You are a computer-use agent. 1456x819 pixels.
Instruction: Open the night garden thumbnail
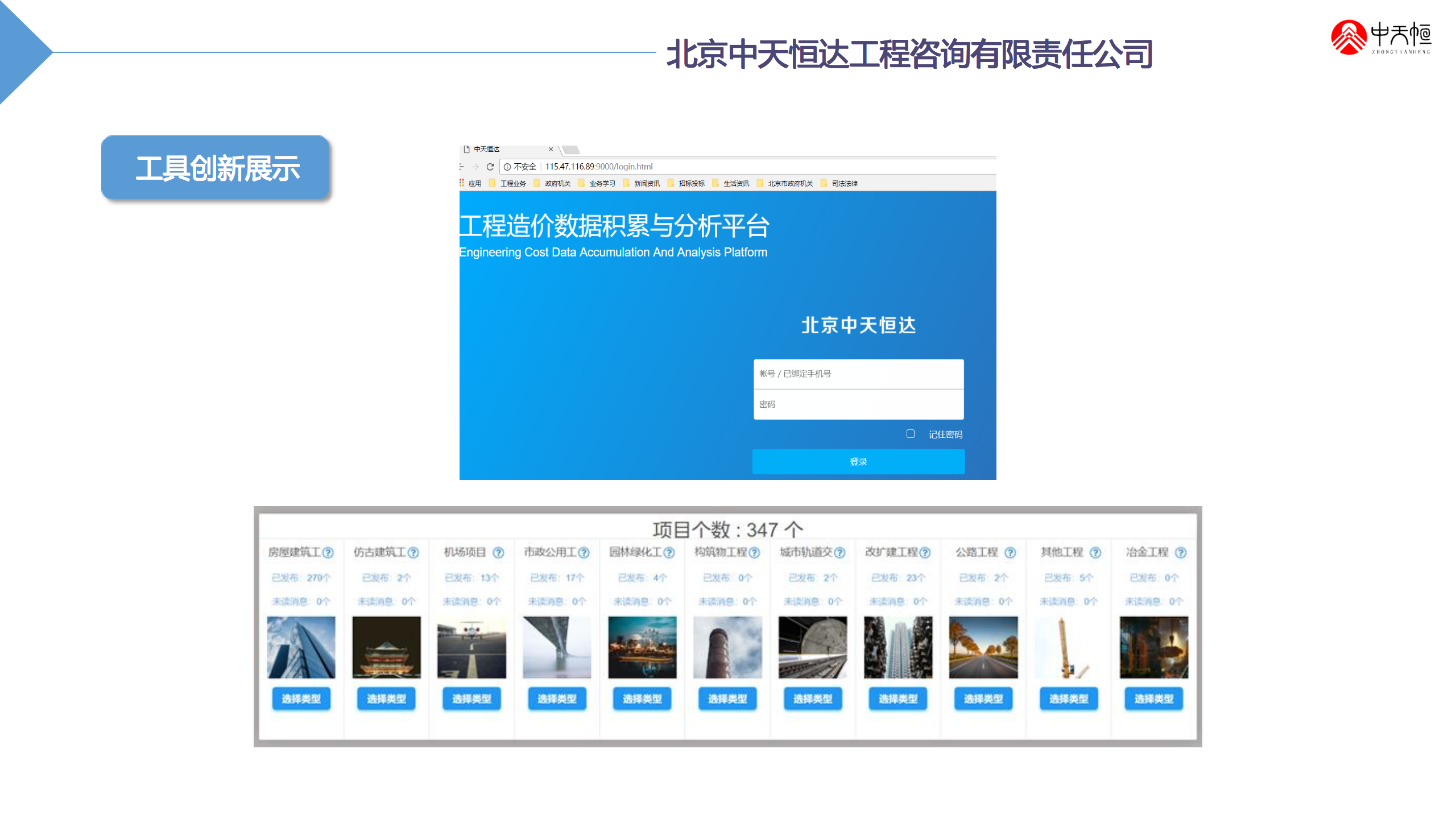[x=643, y=647]
